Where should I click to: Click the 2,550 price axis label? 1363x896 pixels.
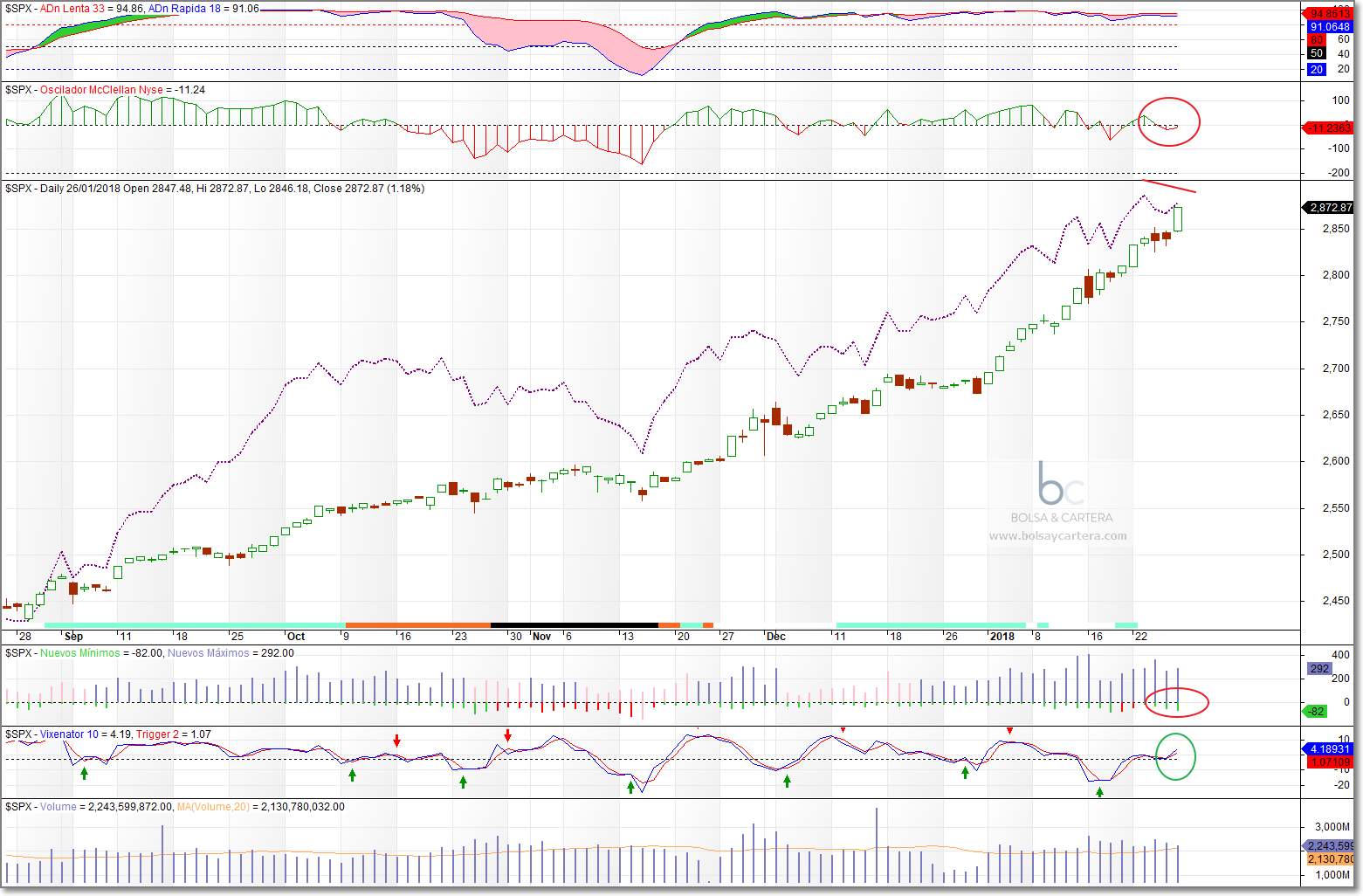pos(1336,508)
